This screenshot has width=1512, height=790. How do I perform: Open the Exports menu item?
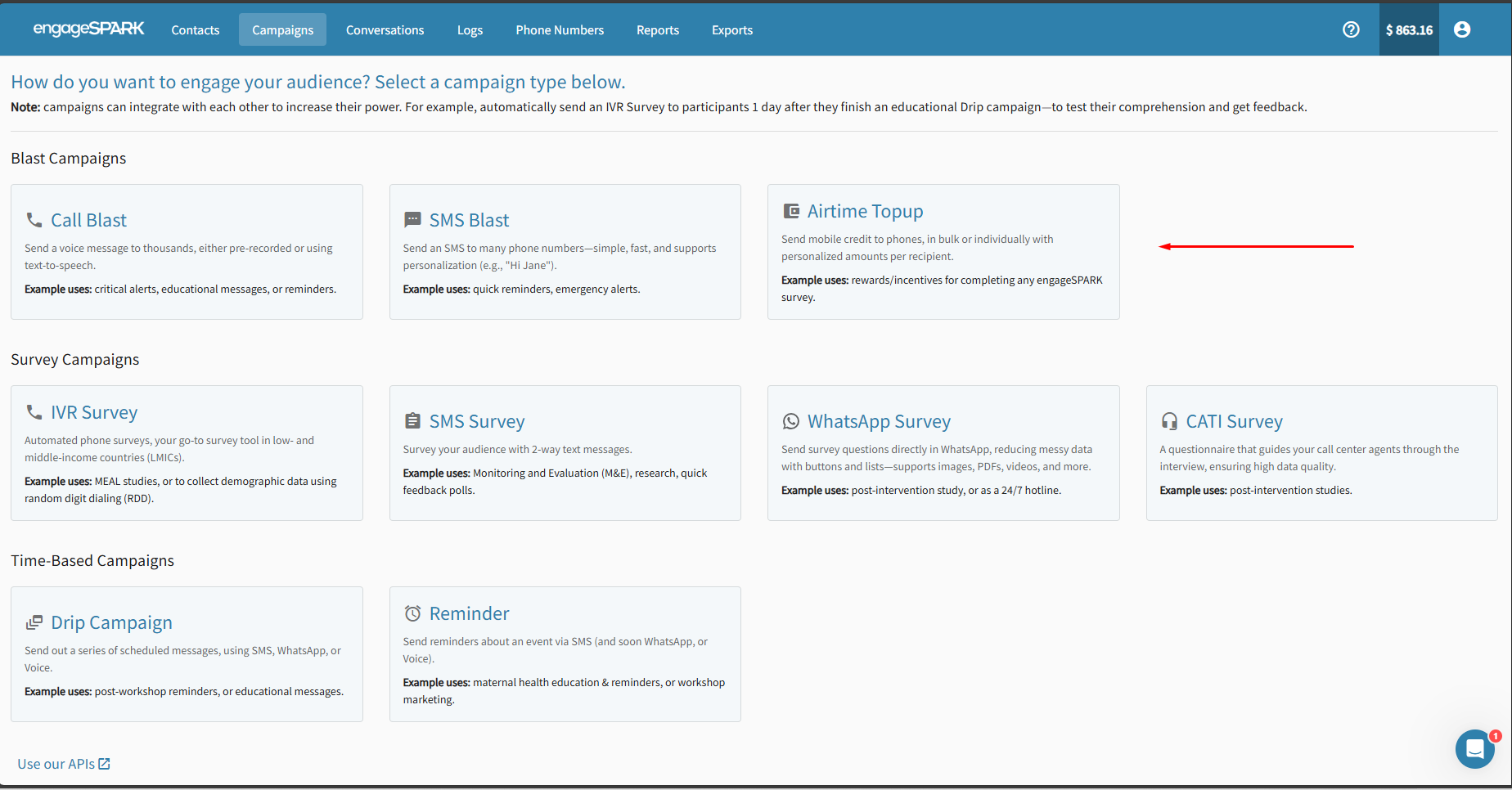pyautogui.click(x=731, y=30)
